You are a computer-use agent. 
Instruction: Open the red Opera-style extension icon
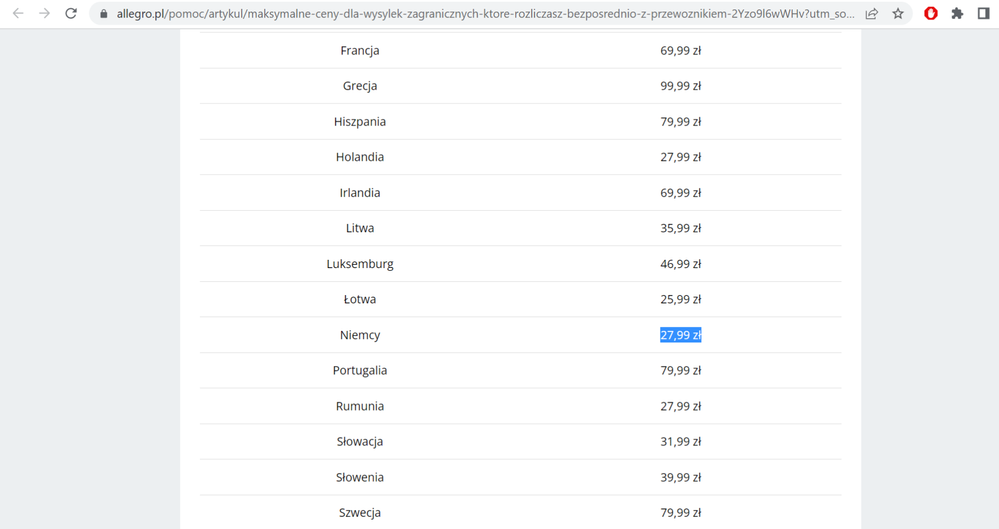coord(931,14)
